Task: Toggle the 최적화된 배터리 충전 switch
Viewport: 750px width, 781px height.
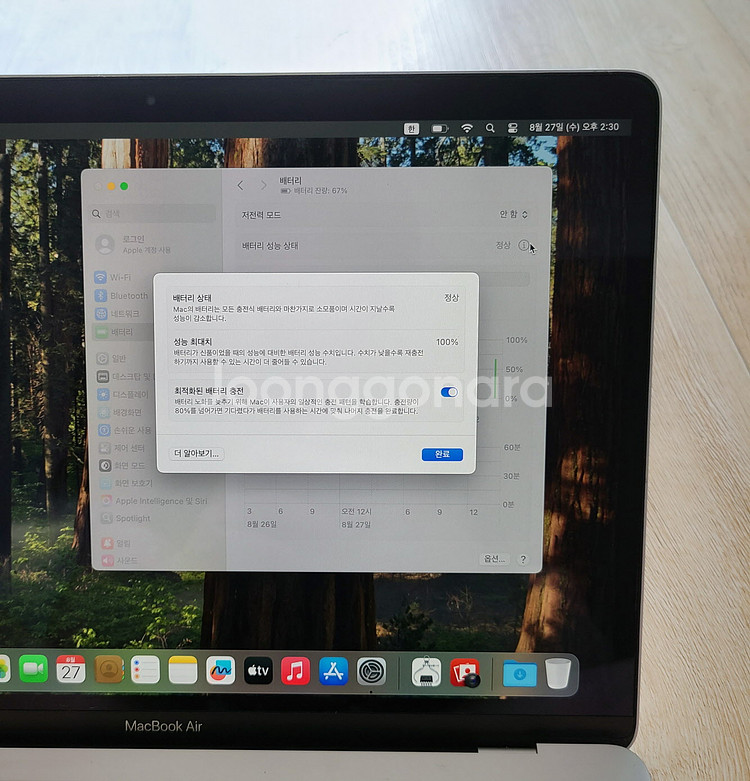Action: (449, 392)
